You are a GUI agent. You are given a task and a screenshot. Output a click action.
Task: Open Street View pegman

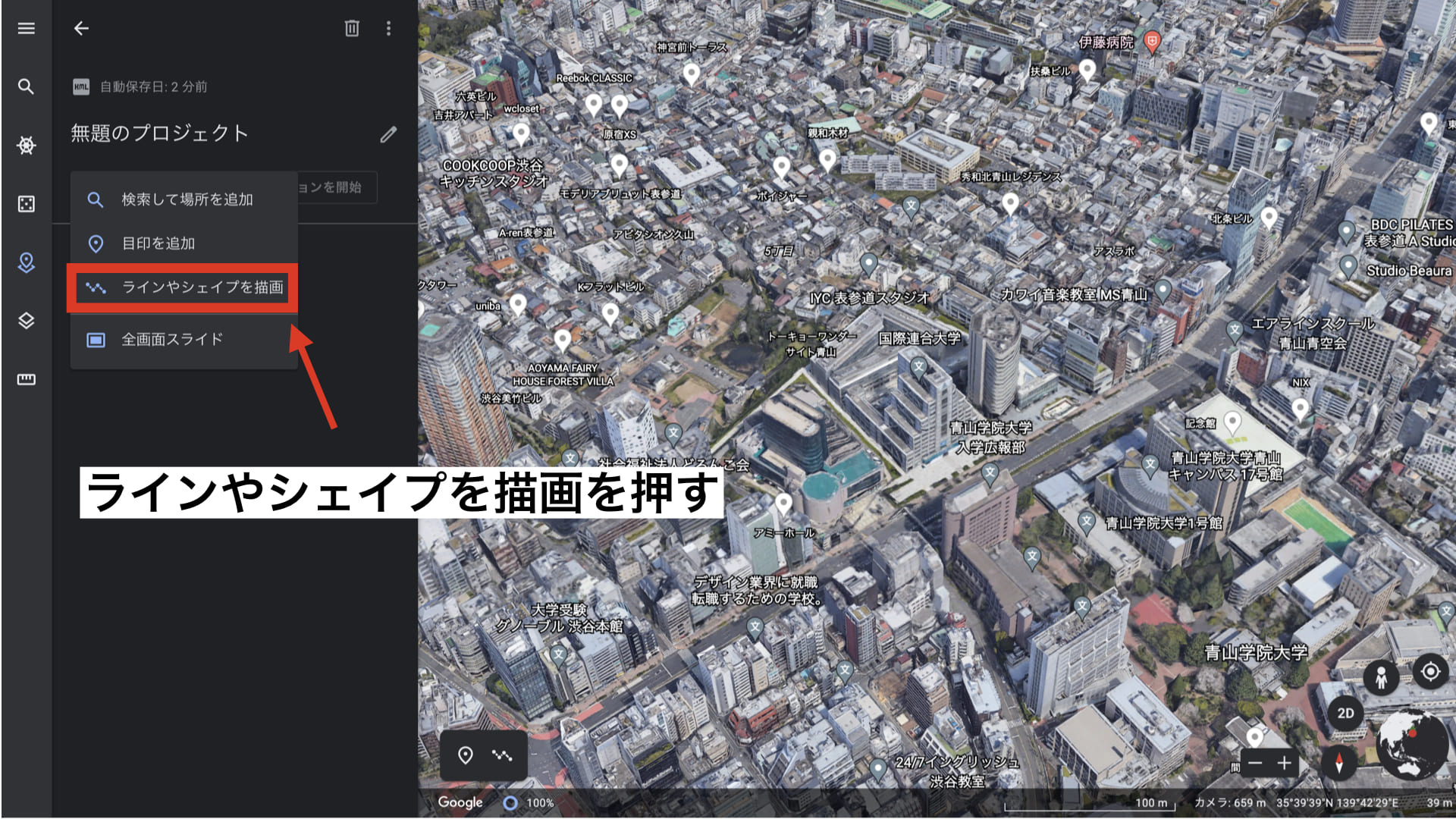[x=1381, y=676]
